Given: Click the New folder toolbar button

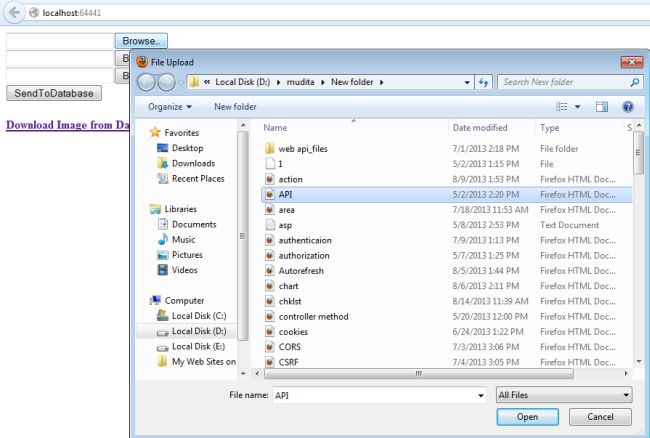Looking at the screenshot, I should pyautogui.click(x=235, y=107).
